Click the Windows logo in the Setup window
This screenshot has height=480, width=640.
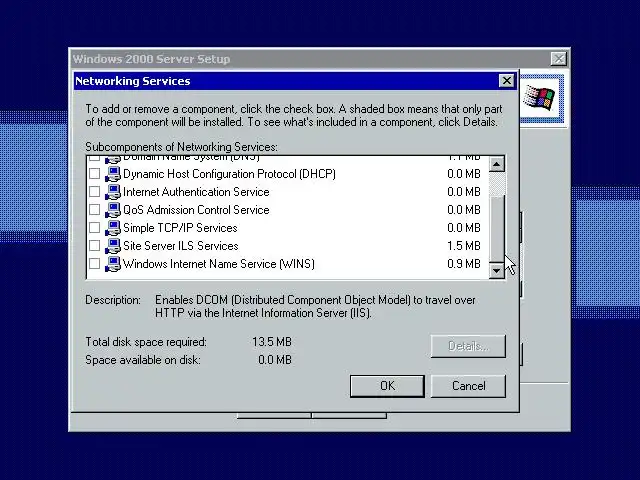tap(540, 97)
